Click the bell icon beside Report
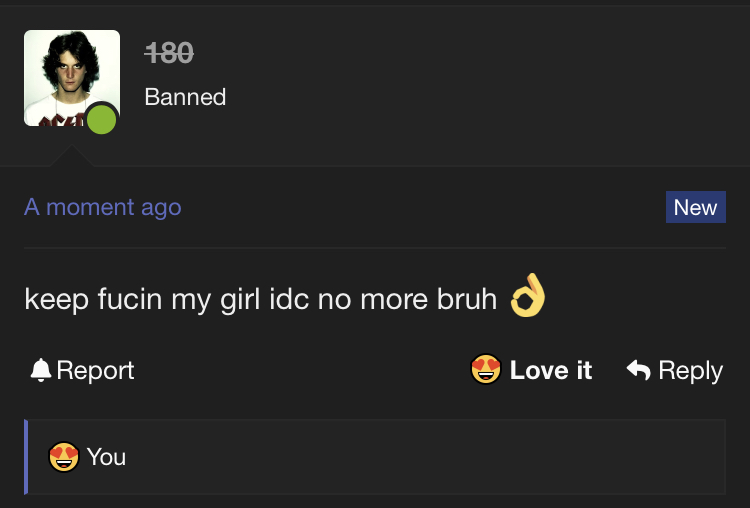Screen dimensions: 750x508 [41, 370]
